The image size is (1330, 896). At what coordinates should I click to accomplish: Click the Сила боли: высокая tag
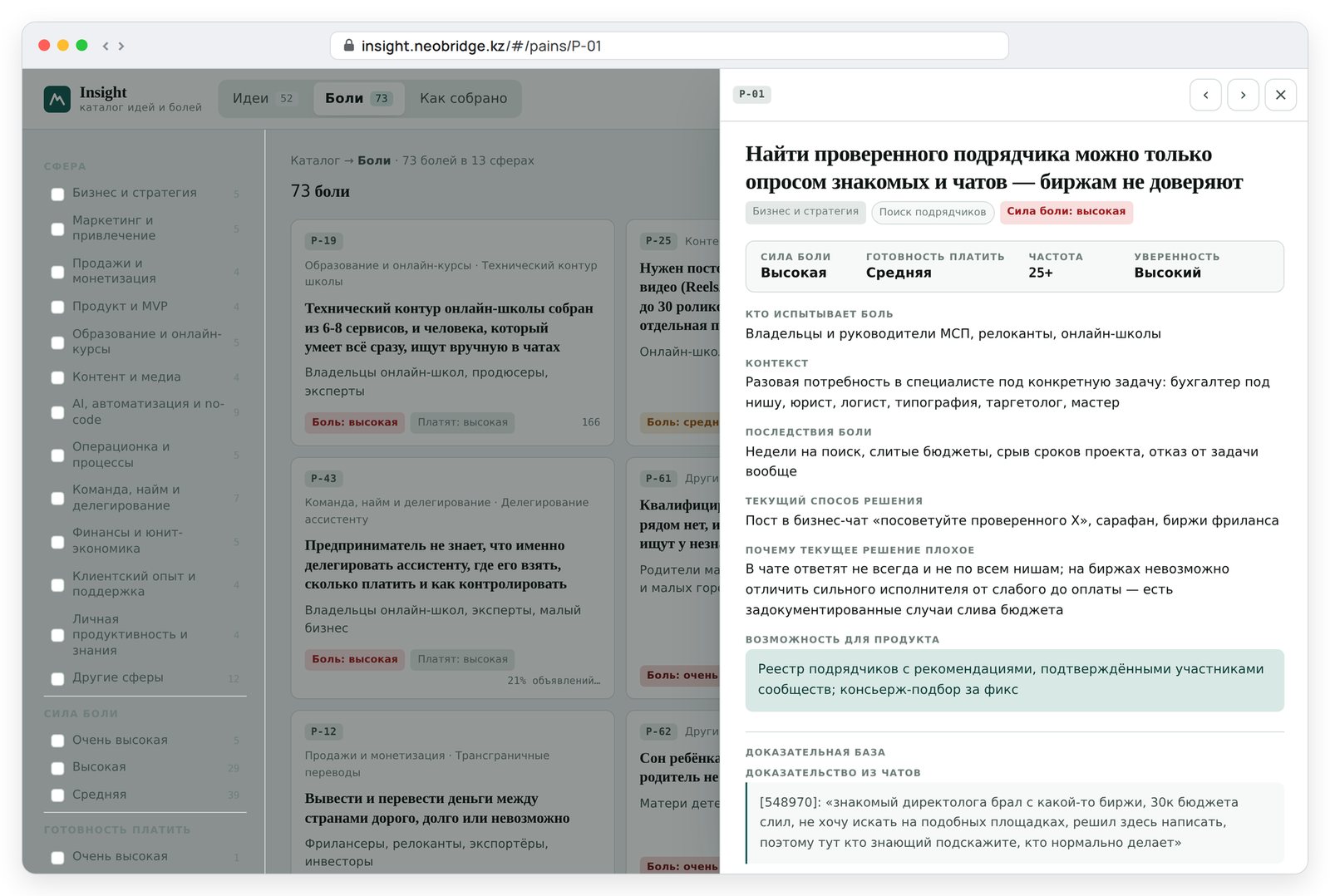(1066, 212)
